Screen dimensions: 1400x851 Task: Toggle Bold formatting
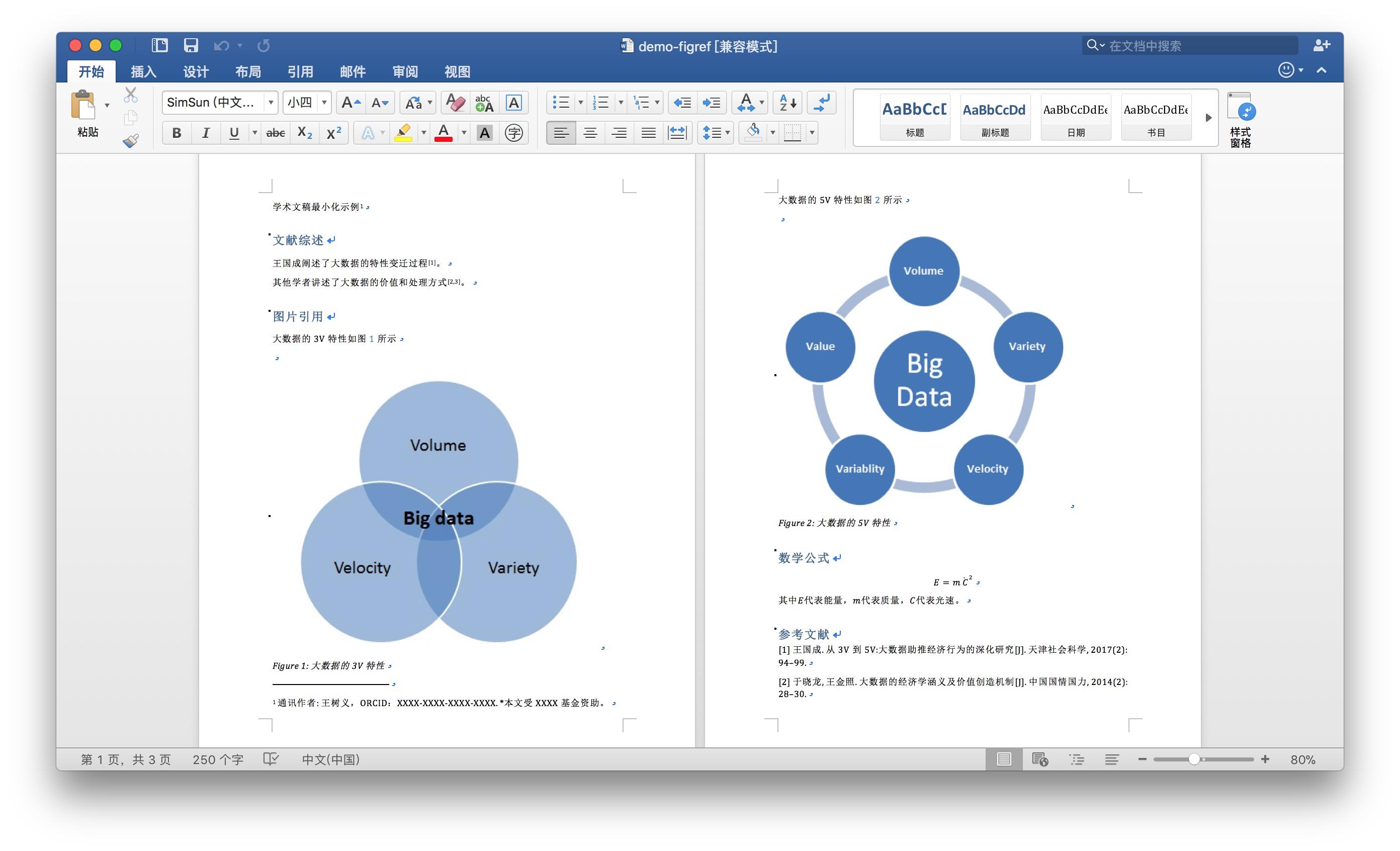[x=177, y=133]
